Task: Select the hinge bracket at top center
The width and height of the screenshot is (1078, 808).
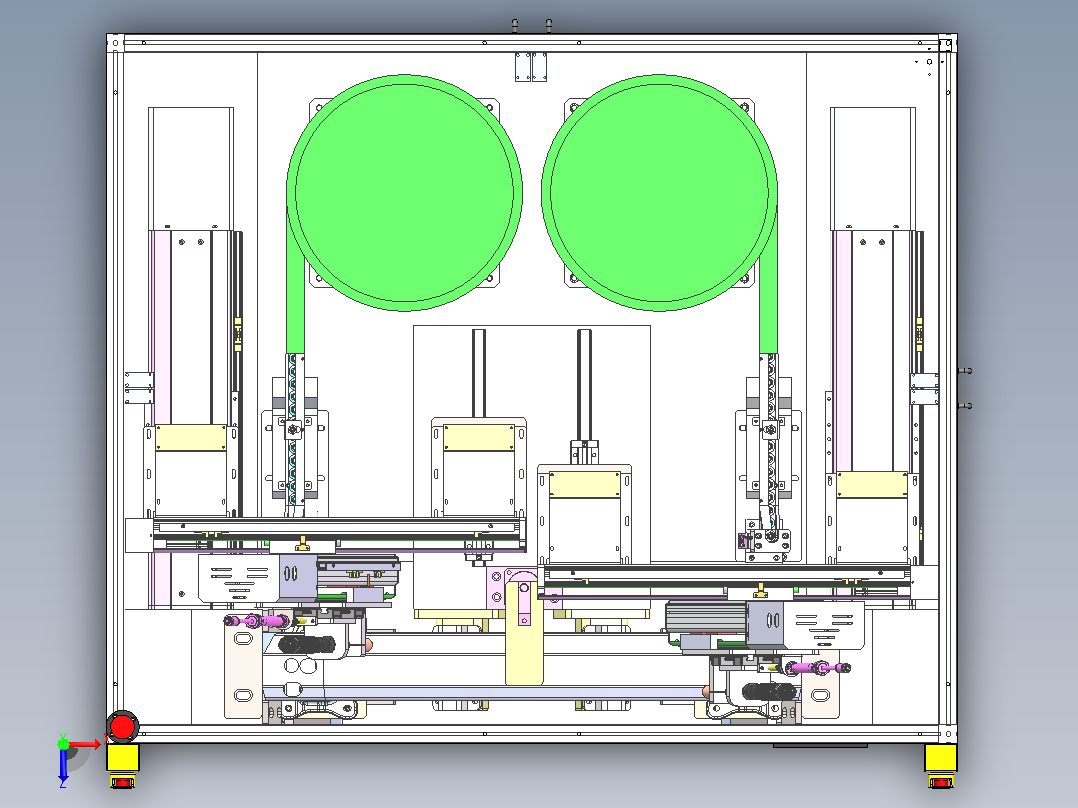Action: pos(531,67)
